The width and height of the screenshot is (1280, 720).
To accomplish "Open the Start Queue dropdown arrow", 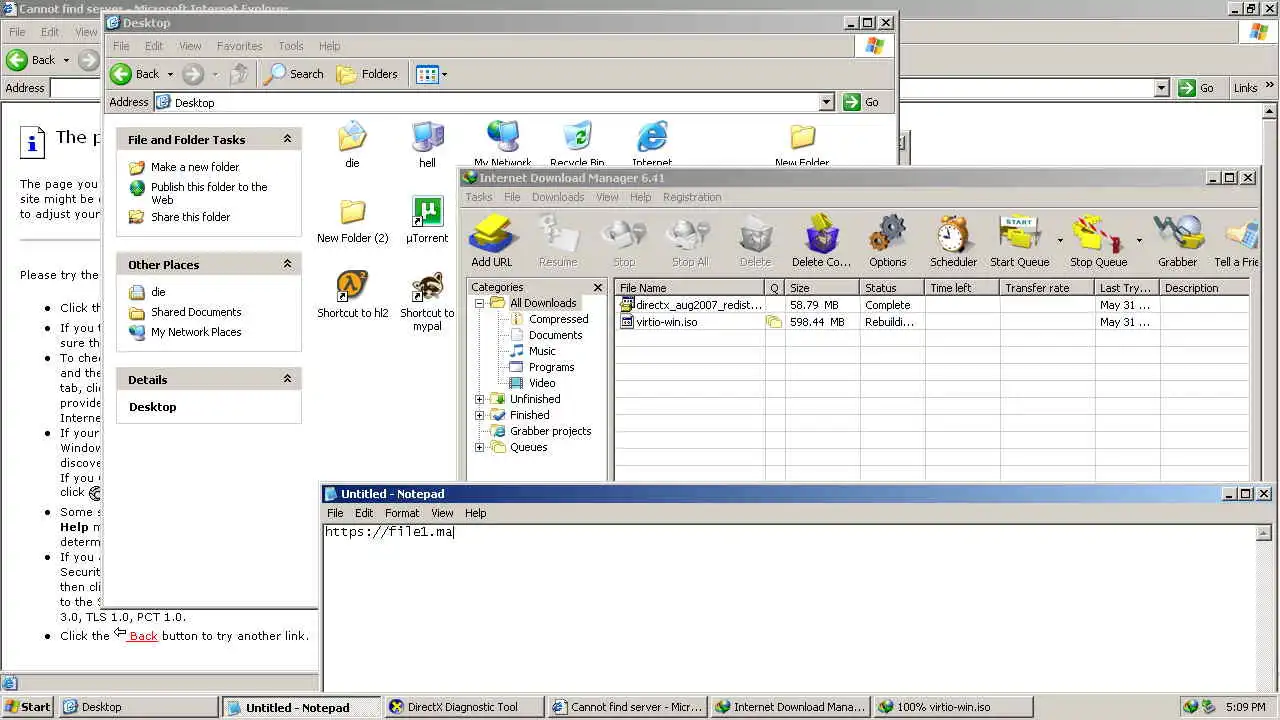I will coord(1060,240).
